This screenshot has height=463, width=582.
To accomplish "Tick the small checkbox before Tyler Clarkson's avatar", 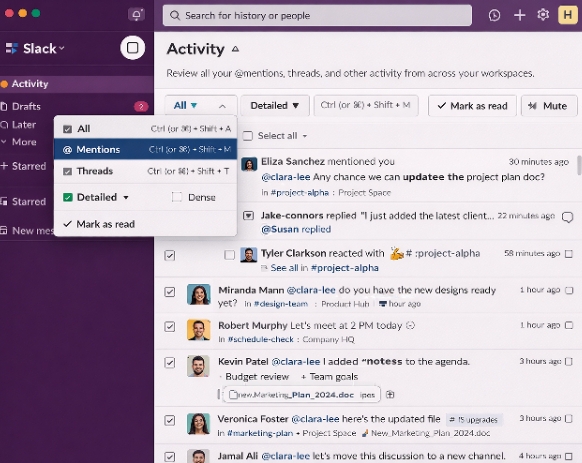I will point(229,255).
